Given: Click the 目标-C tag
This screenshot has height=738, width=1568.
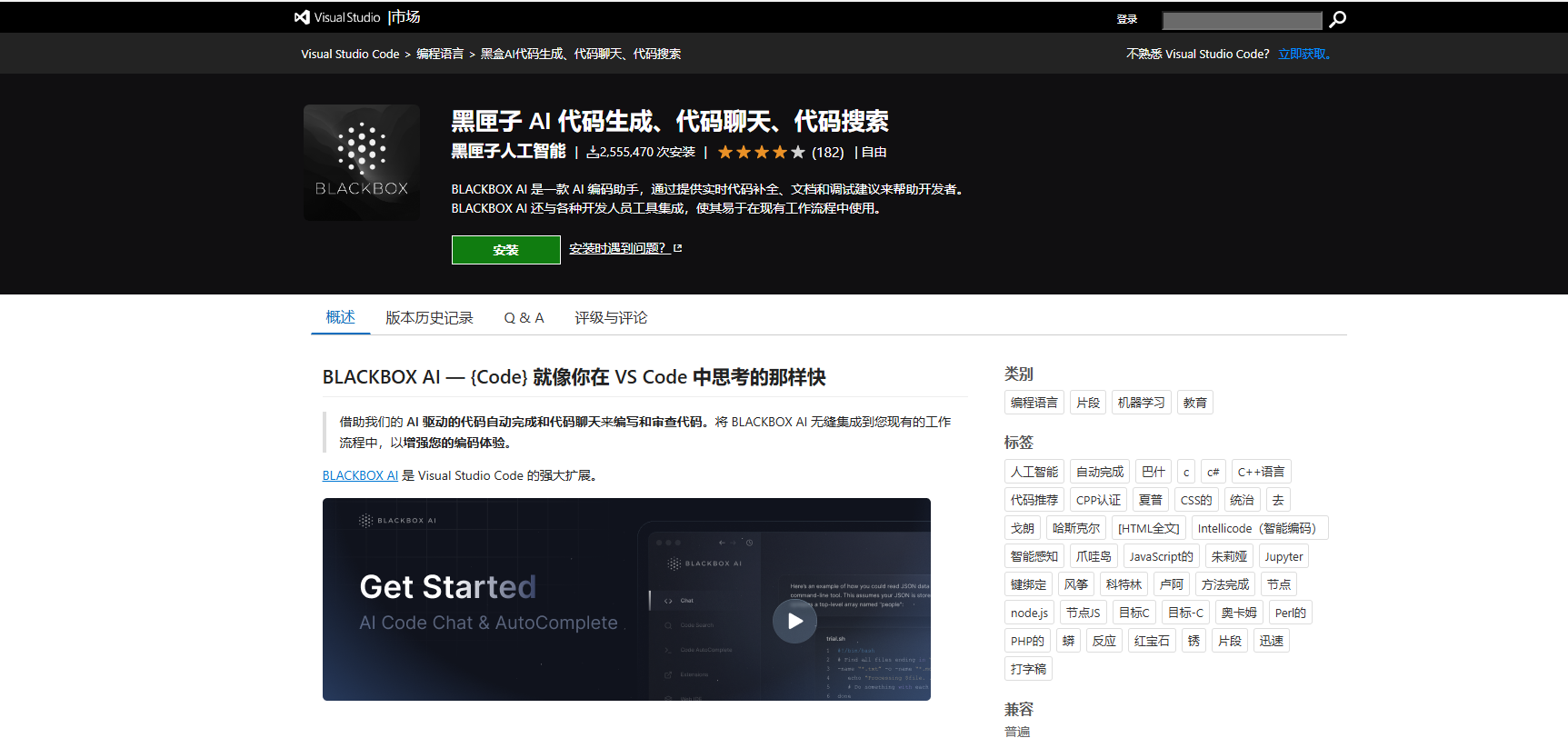Looking at the screenshot, I should click(1185, 613).
